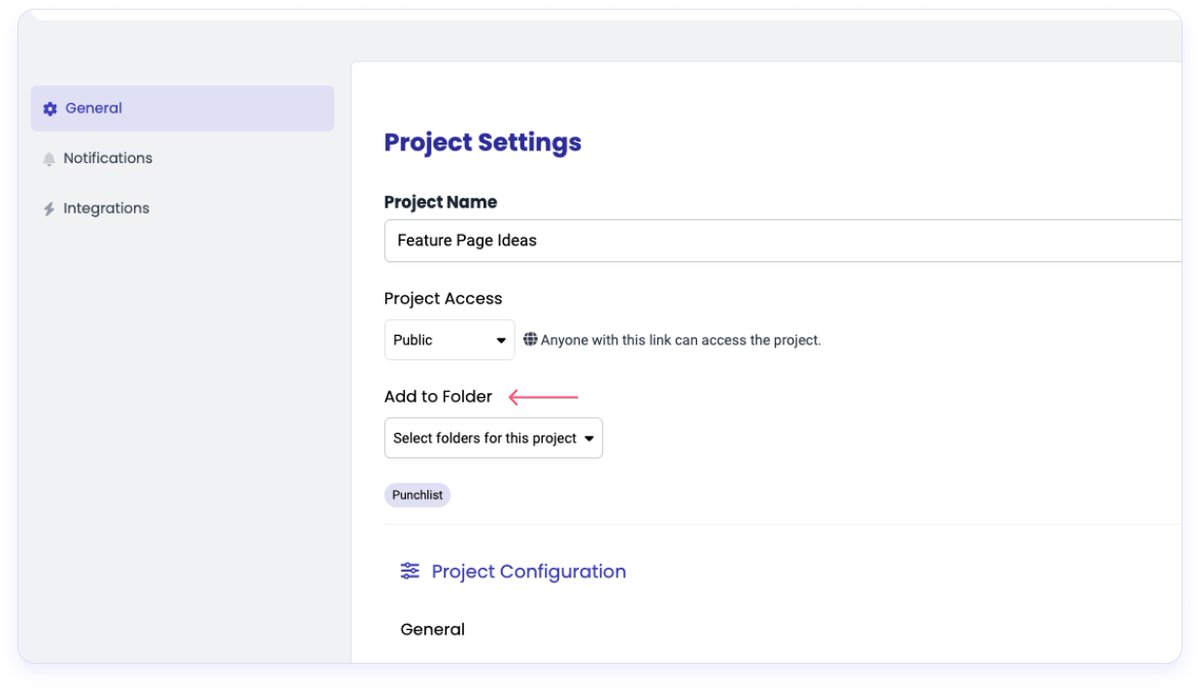Switch to the Notifications tab label
Viewport: 1200px width, 690px height.
pos(108,158)
